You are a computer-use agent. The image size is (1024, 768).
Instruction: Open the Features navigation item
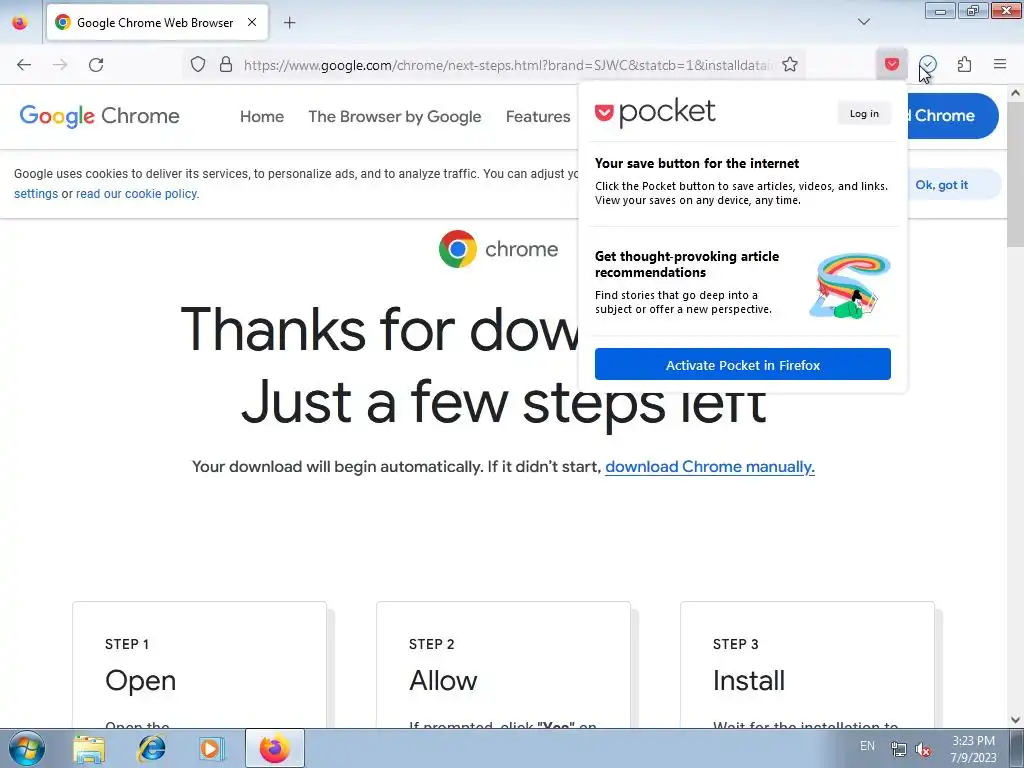(x=538, y=116)
